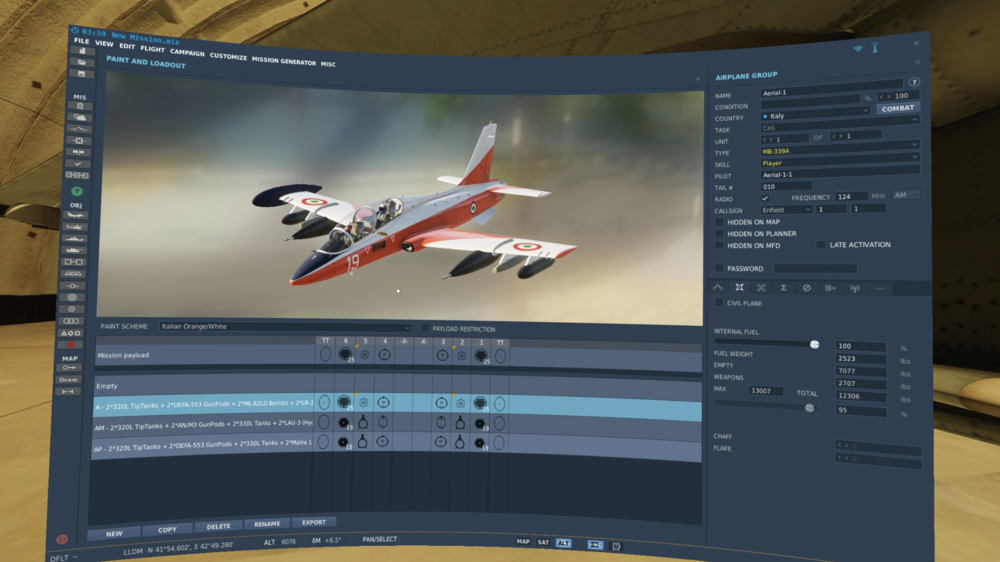Open the radio antenna tab icon
This screenshot has width=1000, height=562.
click(x=855, y=289)
